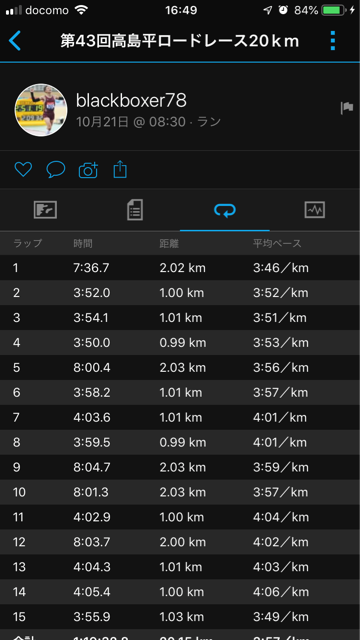This screenshot has width=360, height=640.
Task: Switch to the map overview tab
Action: point(45,210)
